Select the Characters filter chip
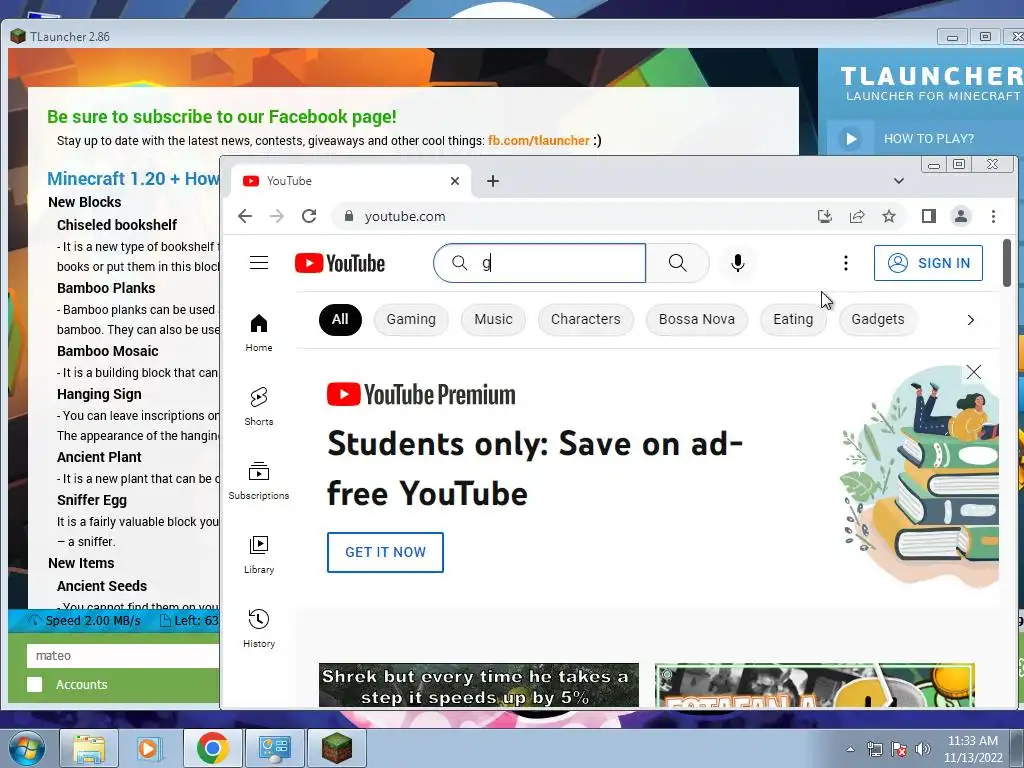 (x=586, y=319)
